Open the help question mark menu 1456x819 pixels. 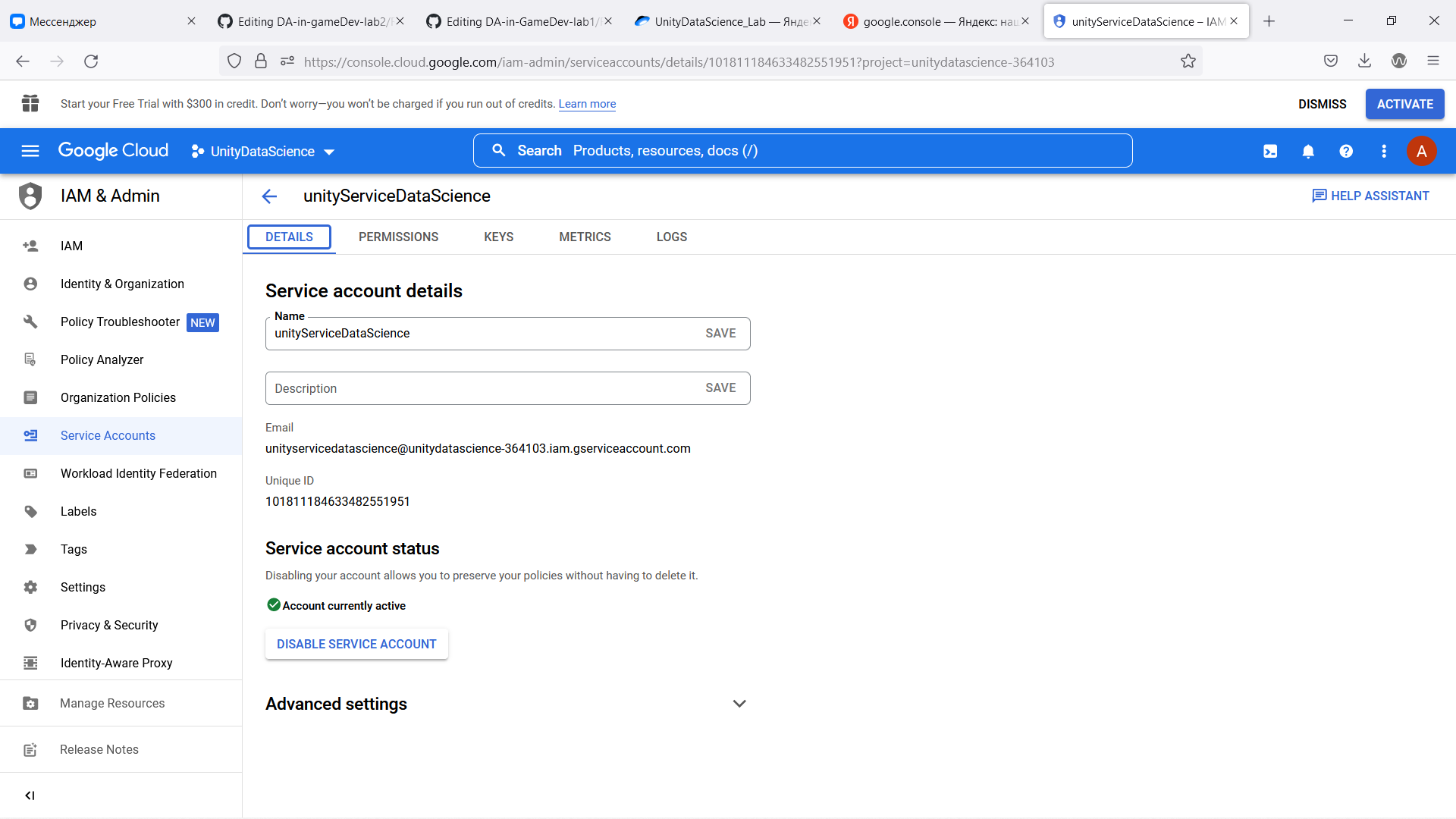1346,152
